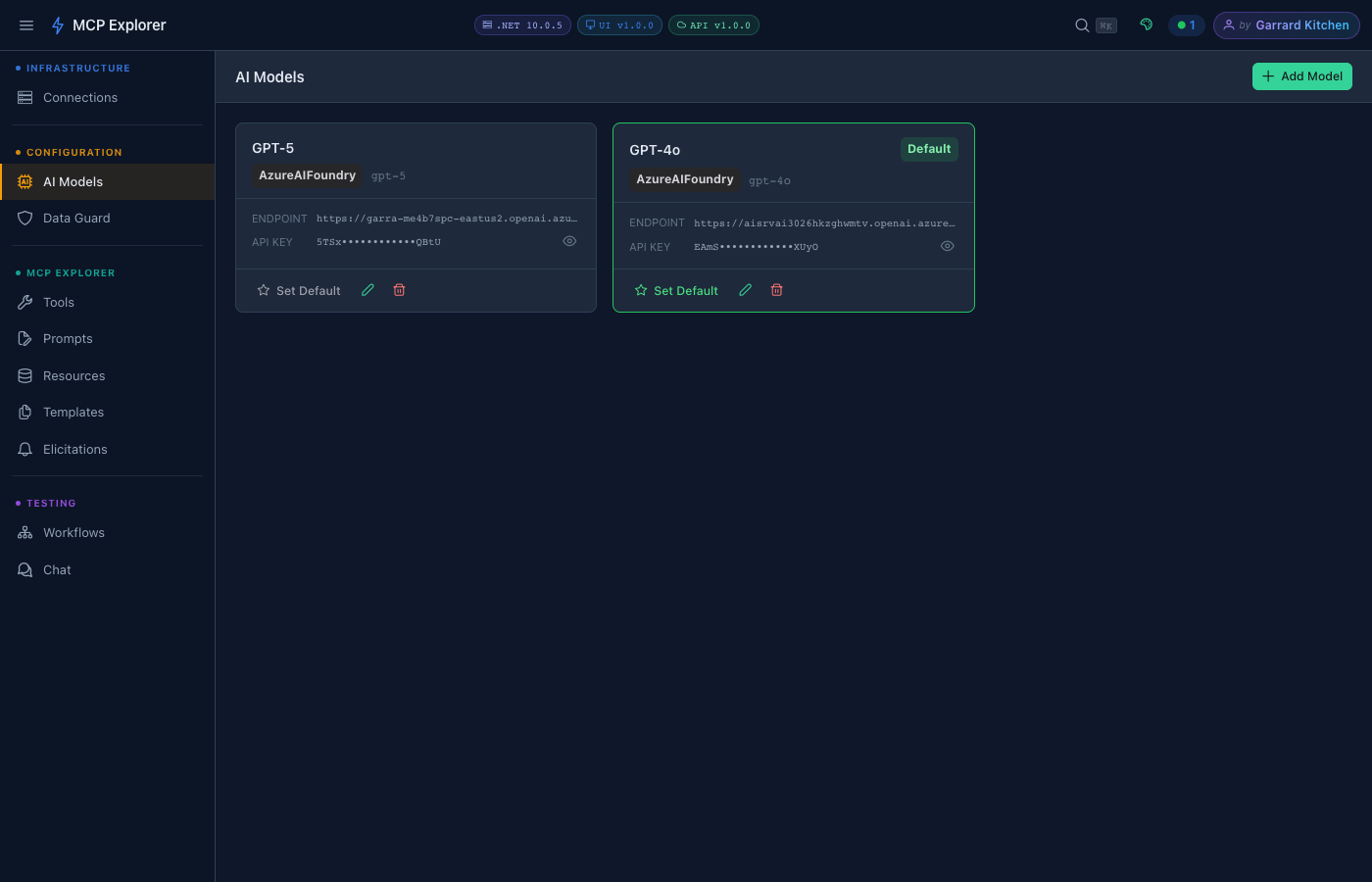Set GPT-5 as the default model
Screen dimensions: 1372x882
click(x=298, y=290)
